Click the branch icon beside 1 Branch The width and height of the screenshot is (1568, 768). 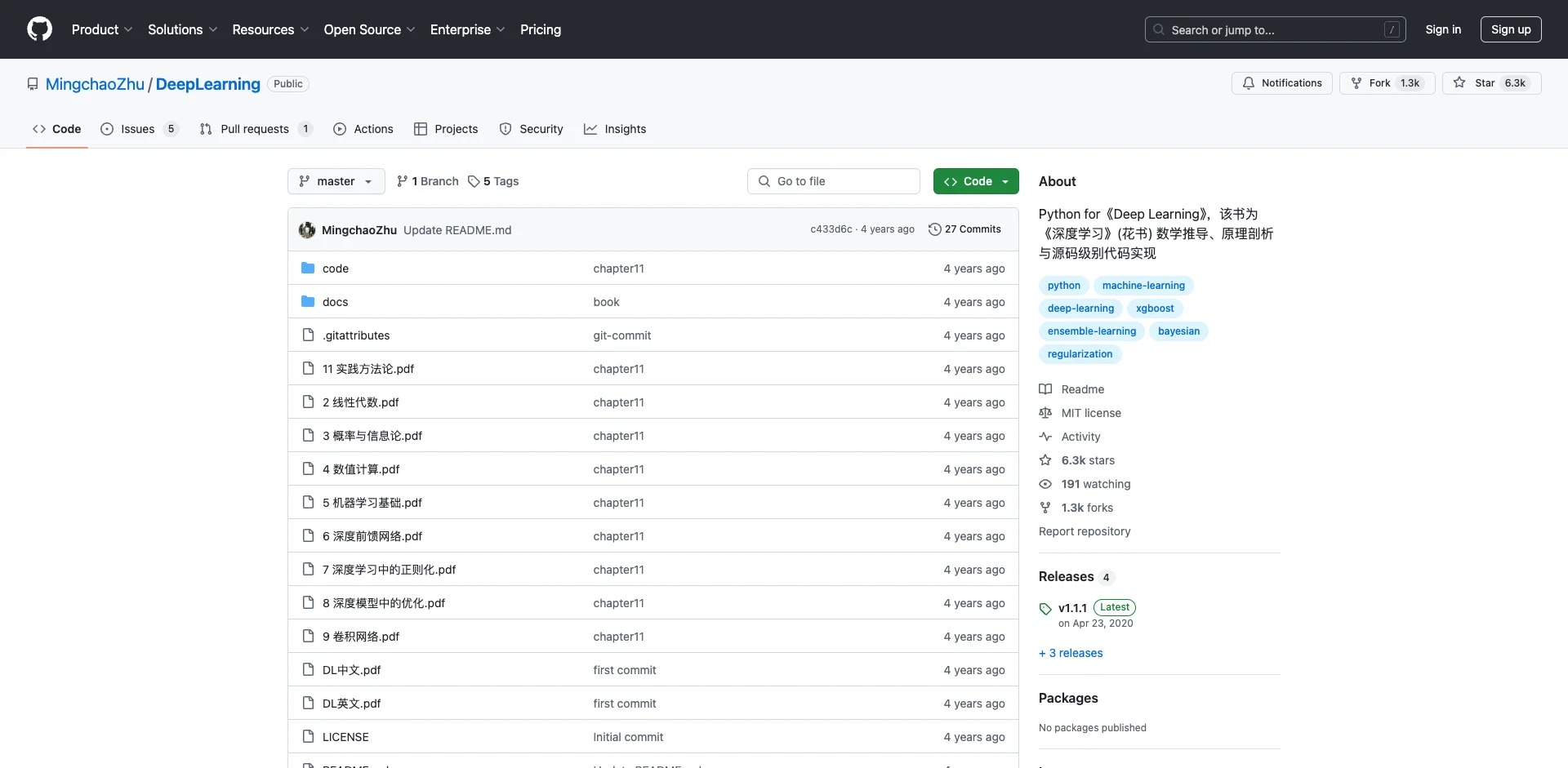coord(403,181)
